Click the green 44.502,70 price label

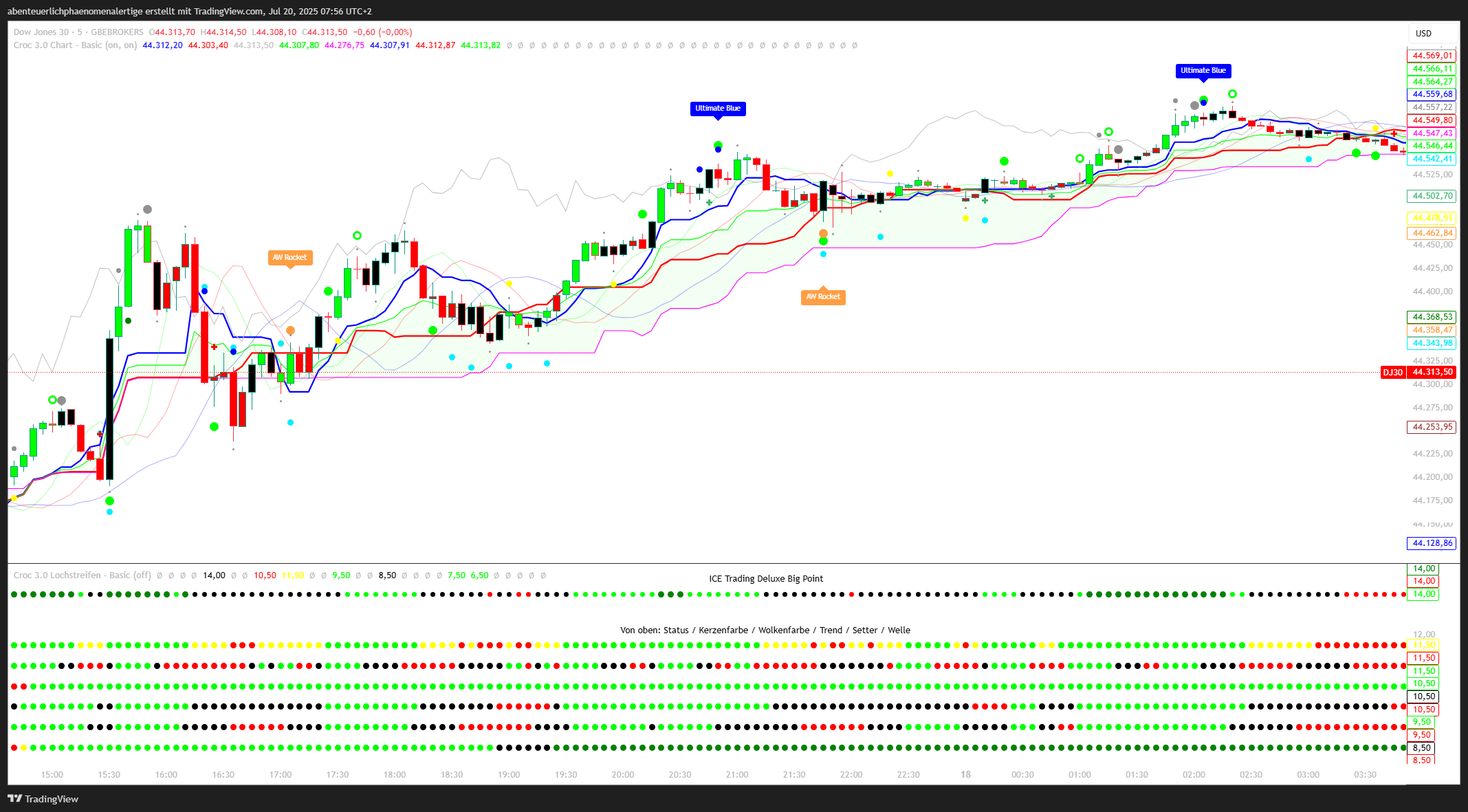tap(1432, 196)
